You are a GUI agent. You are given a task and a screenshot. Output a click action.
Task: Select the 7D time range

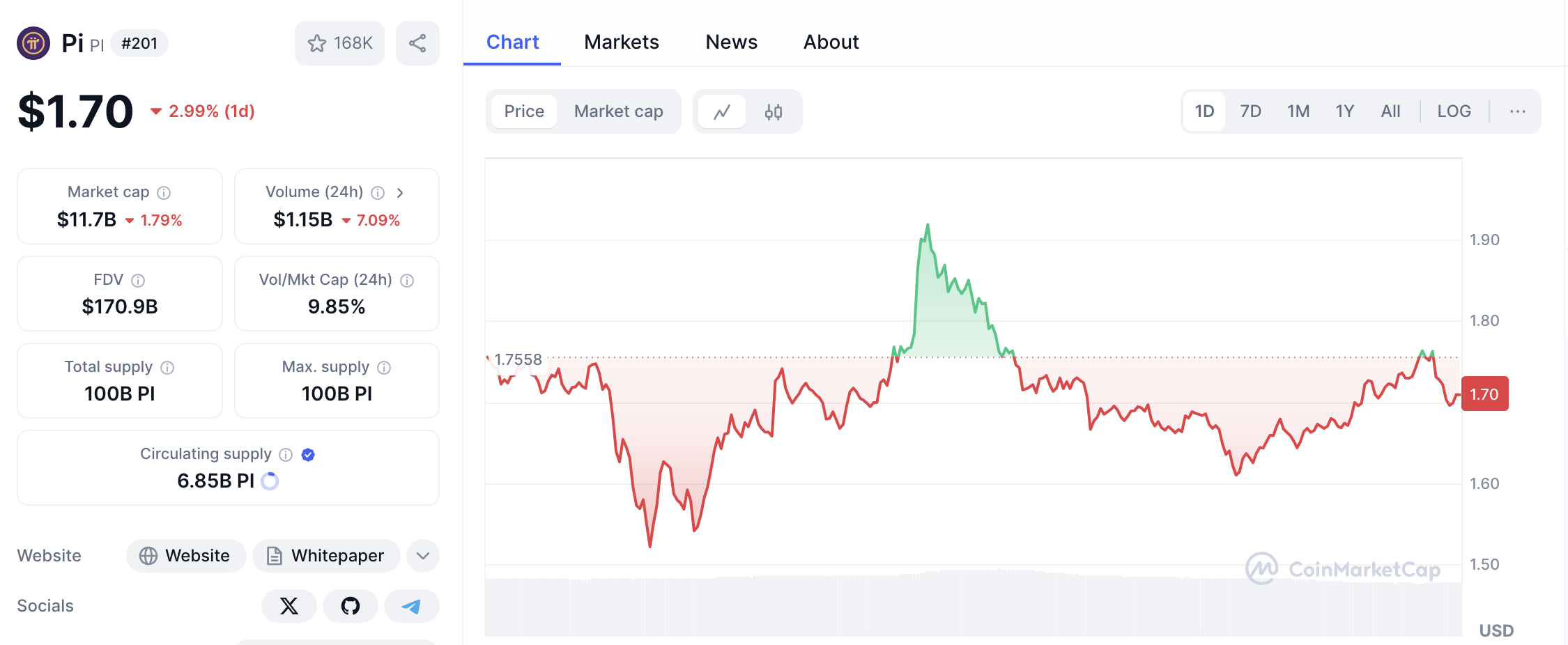(x=1250, y=111)
